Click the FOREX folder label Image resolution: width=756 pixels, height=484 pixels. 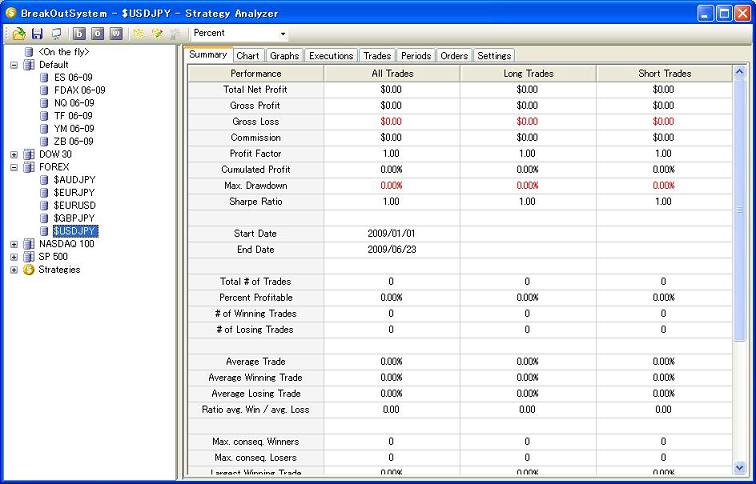pos(54,167)
